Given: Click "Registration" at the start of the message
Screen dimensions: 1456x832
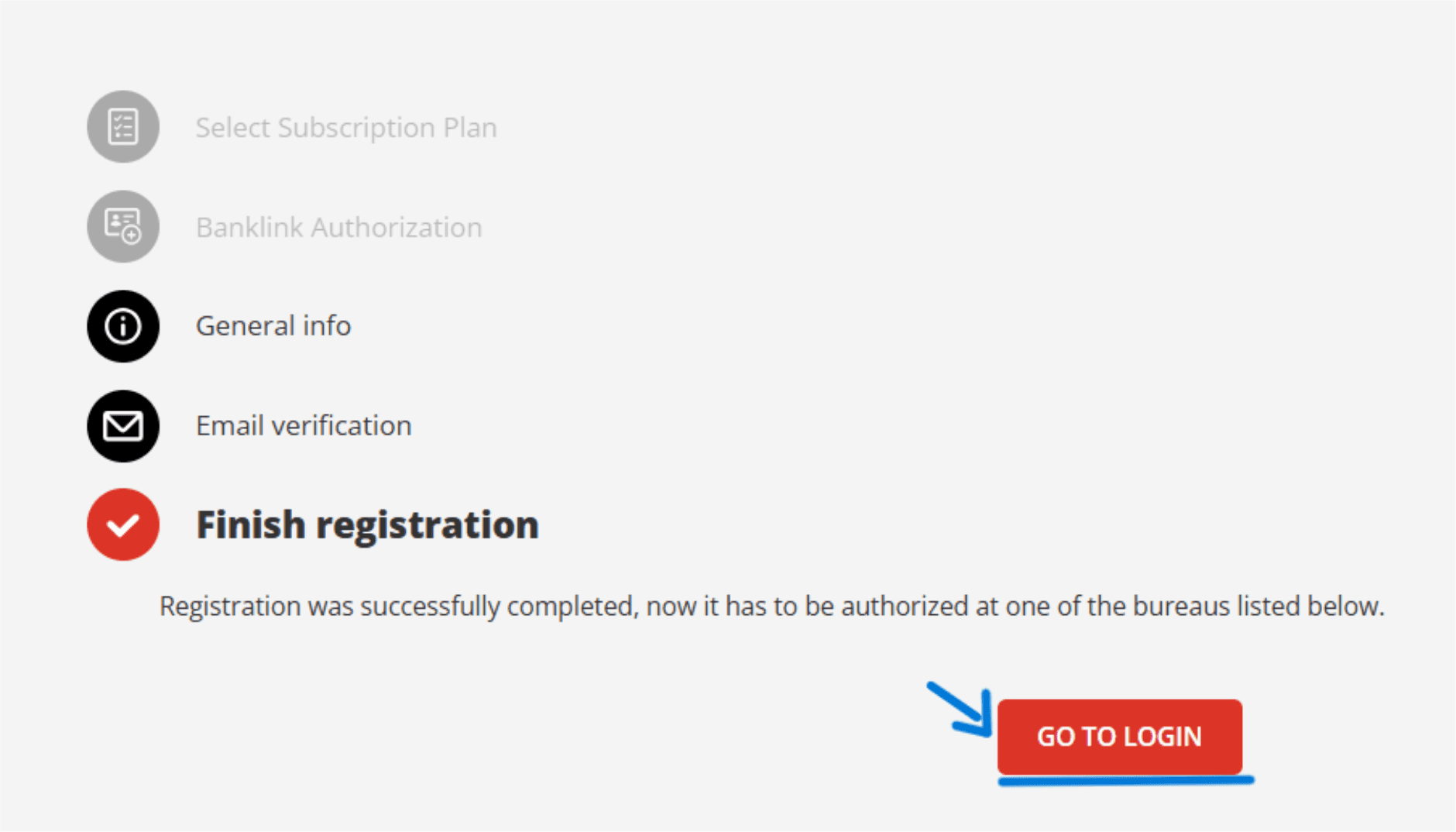Looking at the screenshot, I should click(x=230, y=606).
